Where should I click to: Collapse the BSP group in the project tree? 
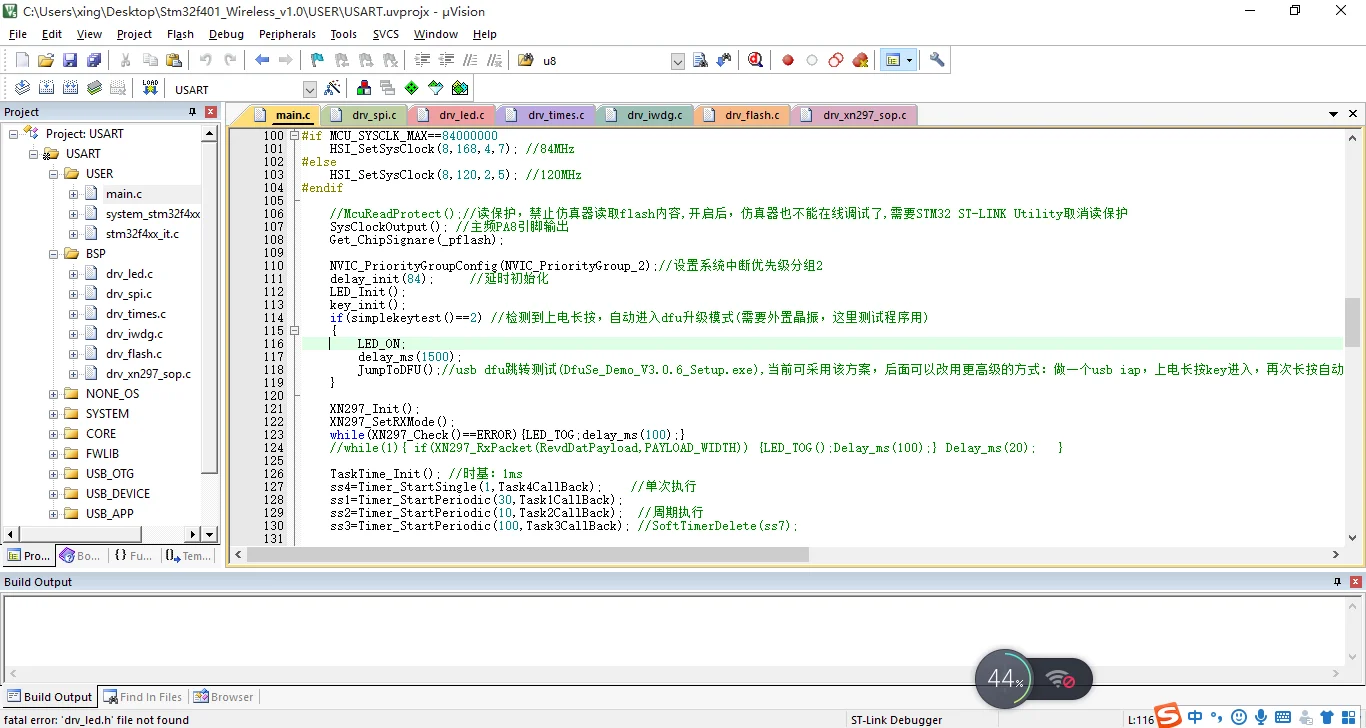tap(53, 253)
